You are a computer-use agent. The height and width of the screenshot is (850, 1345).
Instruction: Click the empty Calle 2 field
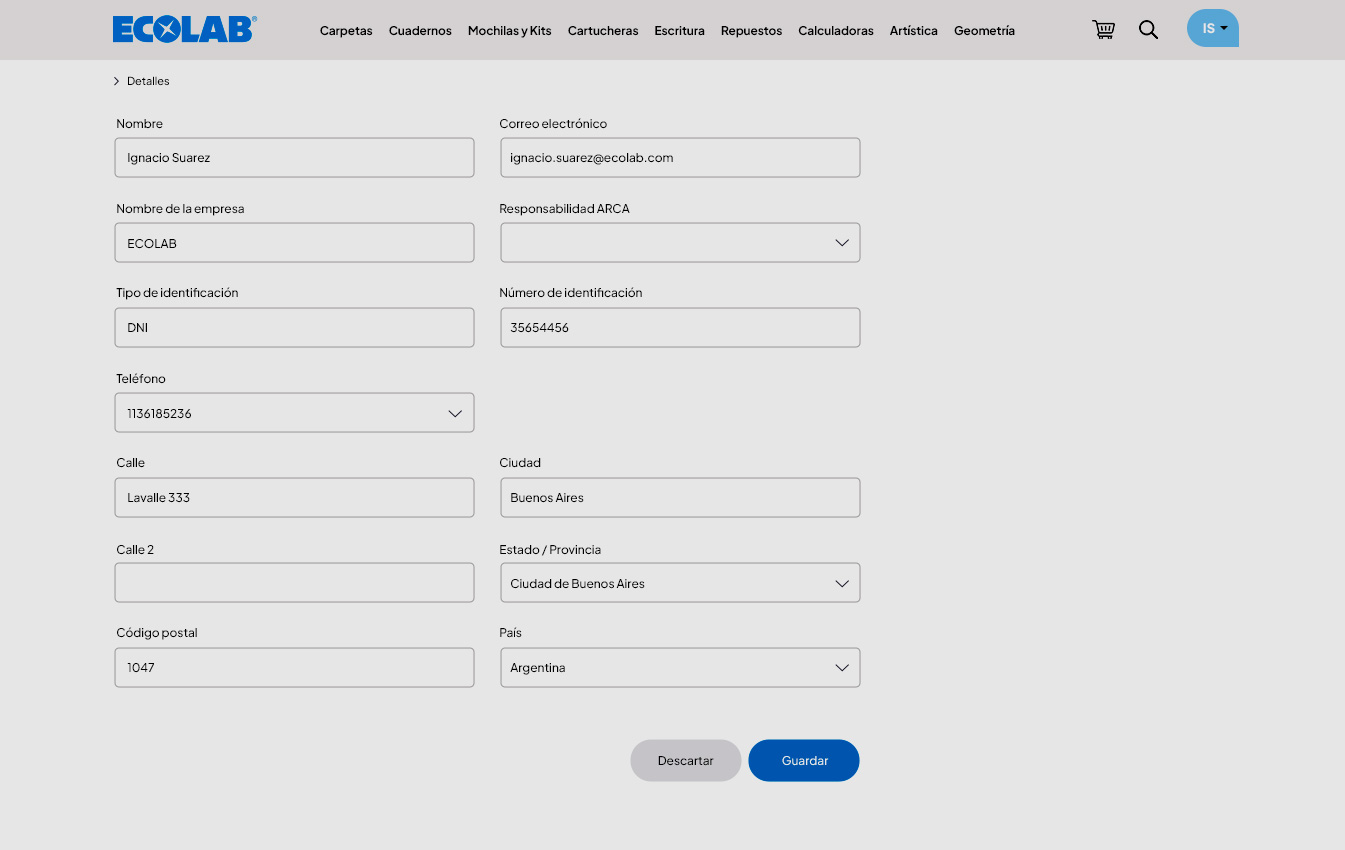[x=294, y=583]
